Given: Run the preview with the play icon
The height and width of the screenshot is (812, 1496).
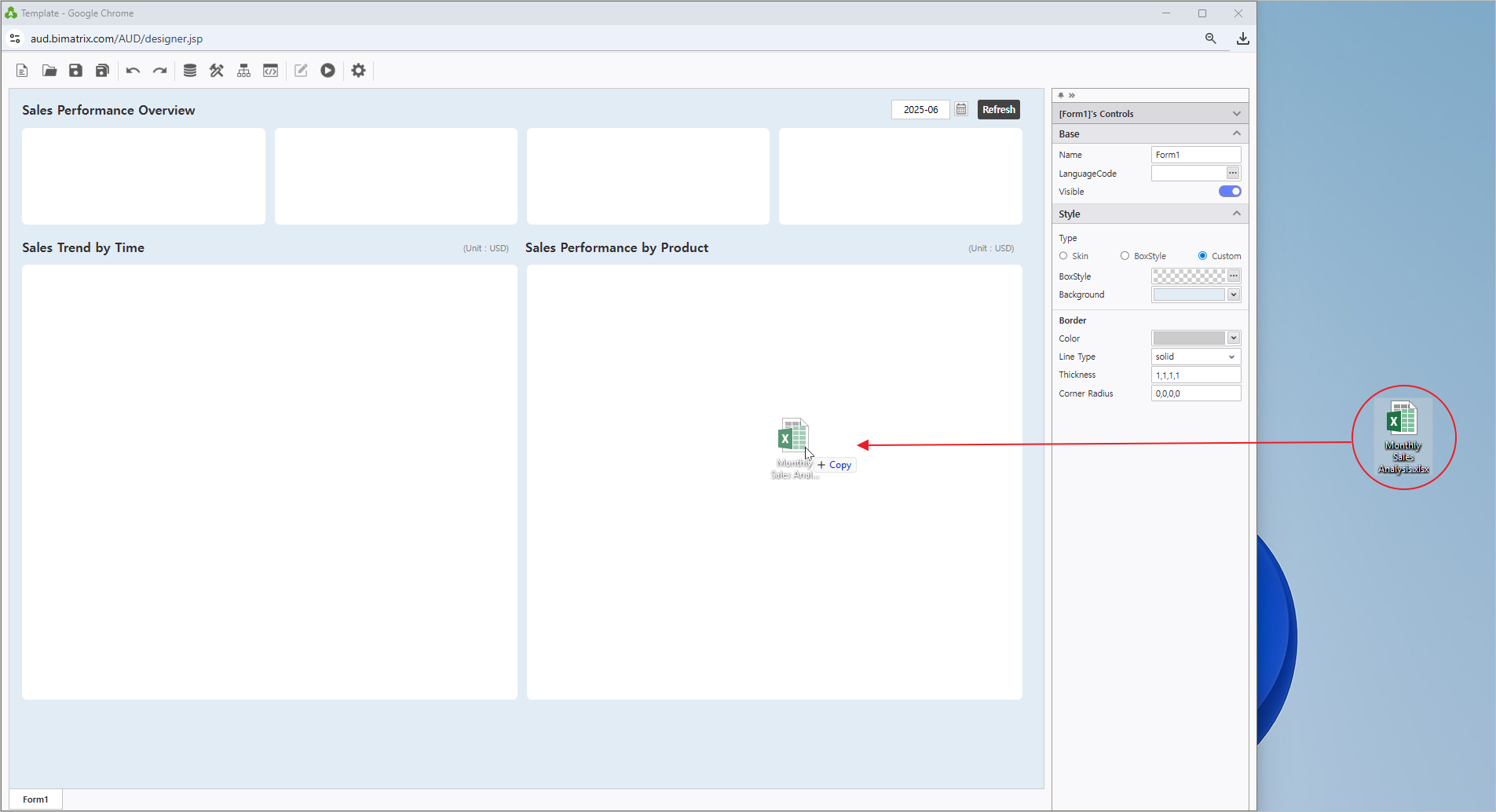Looking at the screenshot, I should 327,71.
